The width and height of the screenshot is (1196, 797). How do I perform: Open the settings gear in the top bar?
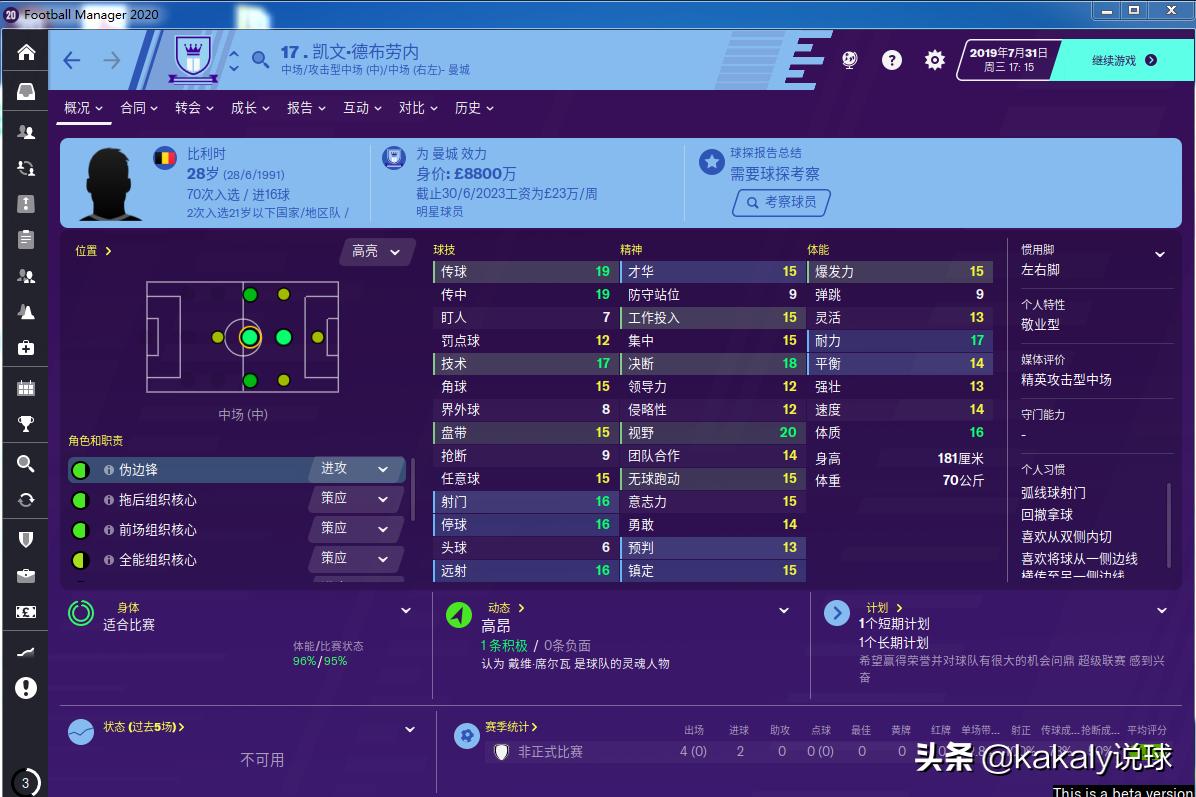pyautogui.click(x=934, y=59)
